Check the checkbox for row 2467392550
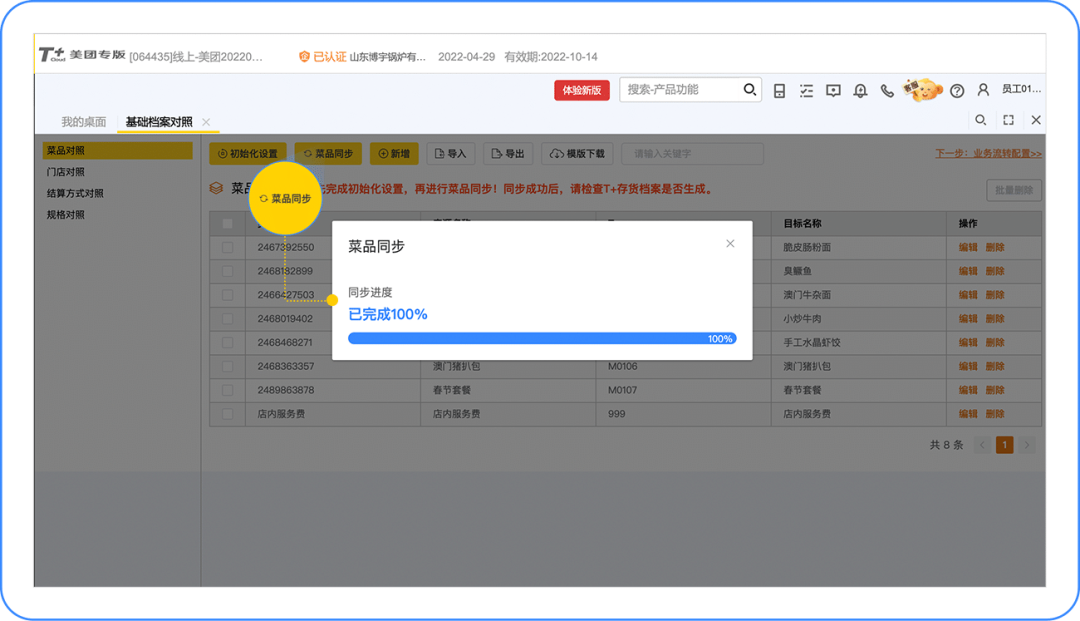This screenshot has width=1080, height=621. [x=228, y=247]
